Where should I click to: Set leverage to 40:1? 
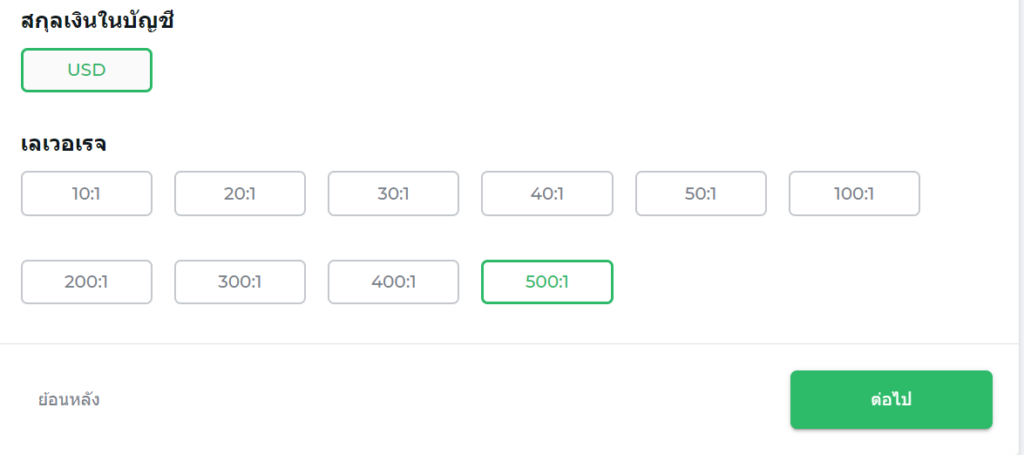click(546, 194)
